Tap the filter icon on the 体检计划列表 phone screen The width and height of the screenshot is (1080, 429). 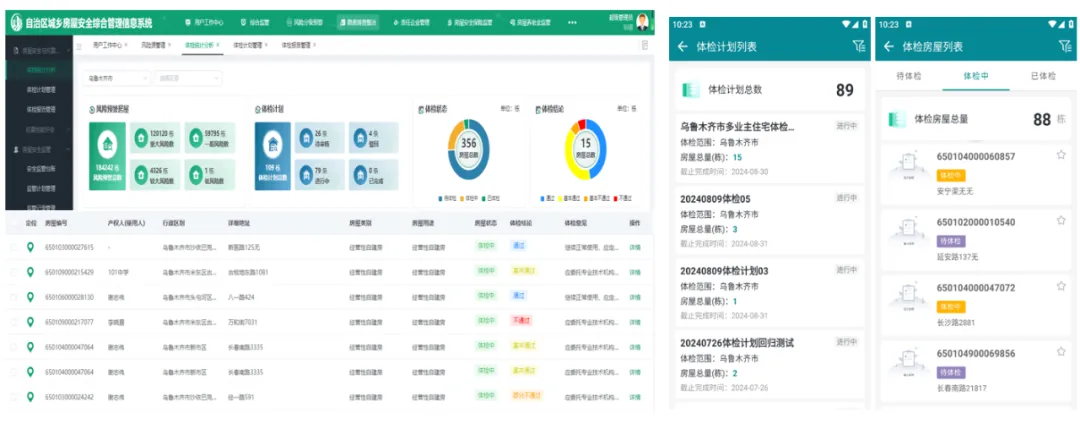click(858, 46)
